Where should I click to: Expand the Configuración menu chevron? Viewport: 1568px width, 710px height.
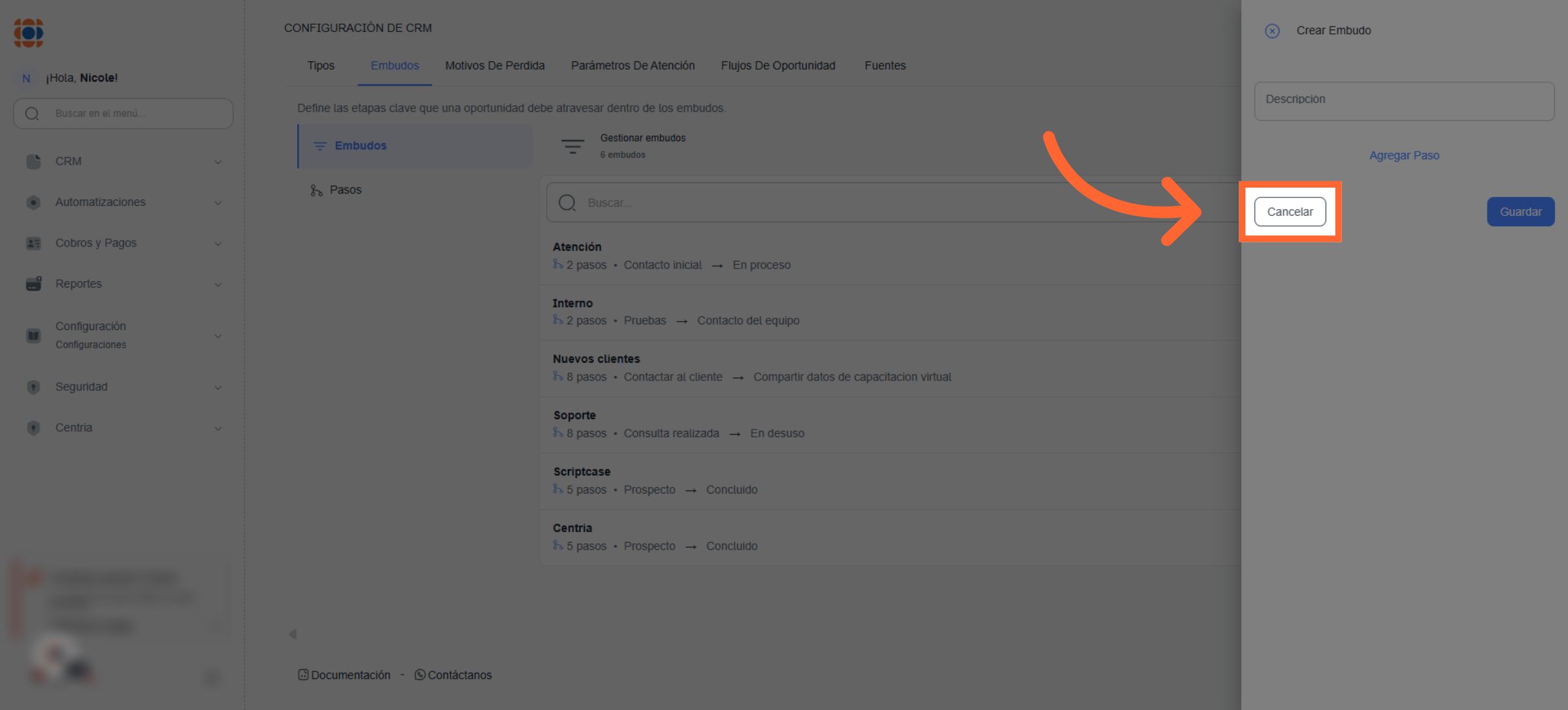218,336
